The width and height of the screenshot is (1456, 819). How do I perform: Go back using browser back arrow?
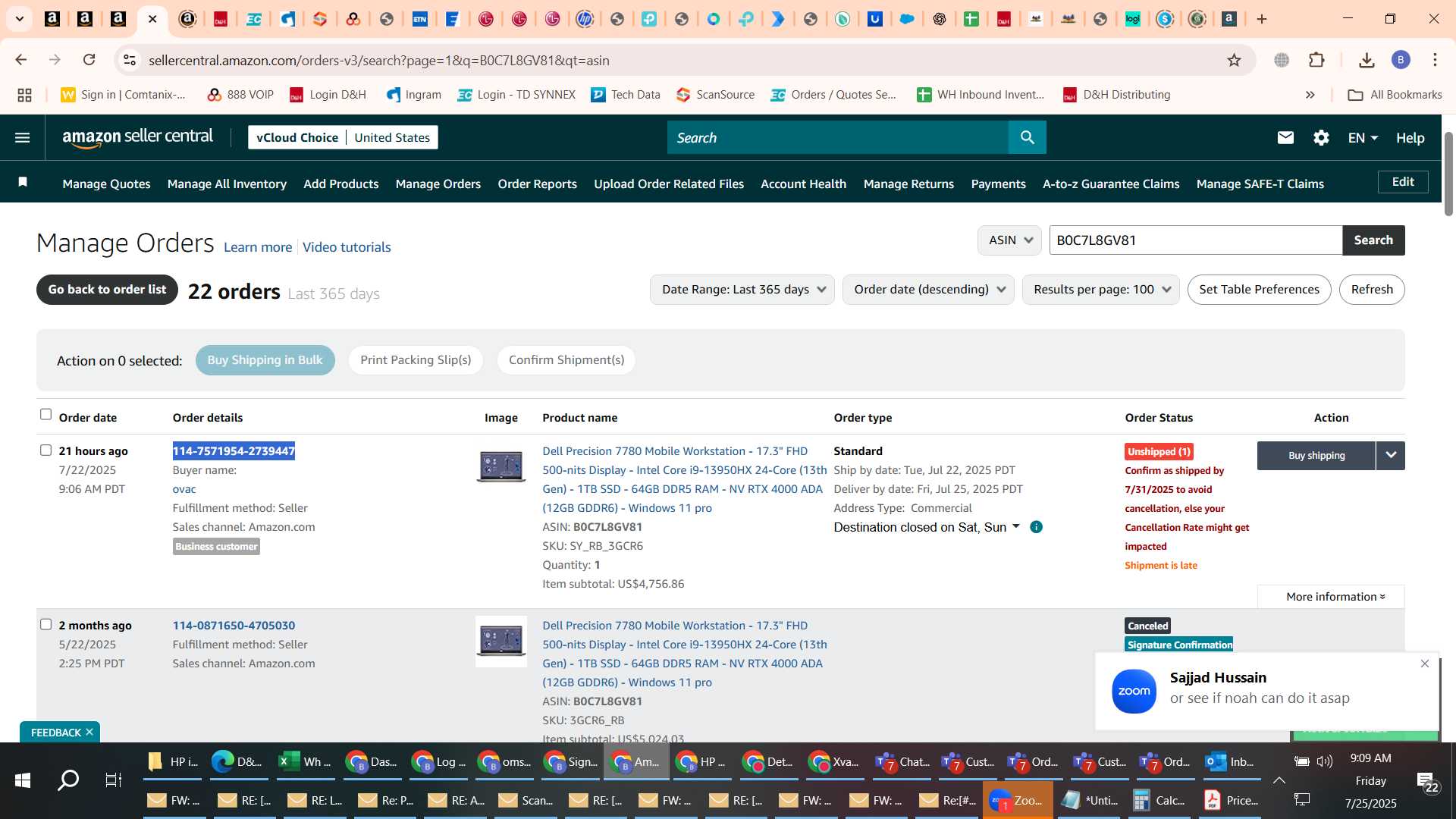[21, 60]
